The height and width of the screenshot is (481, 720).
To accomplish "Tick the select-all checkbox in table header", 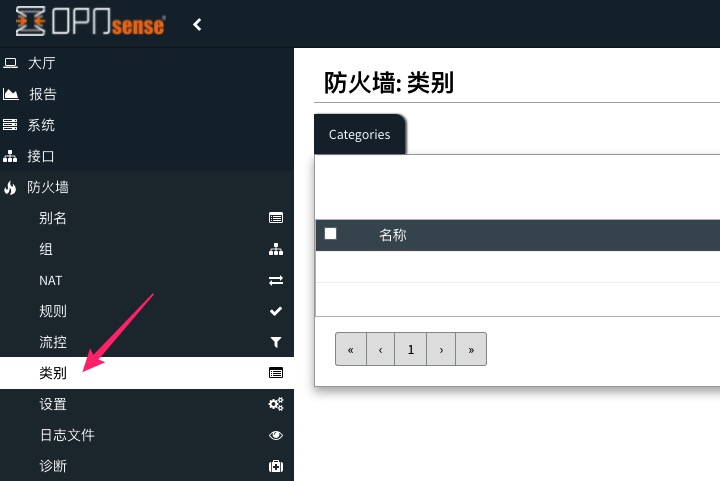I will click(331, 234).
